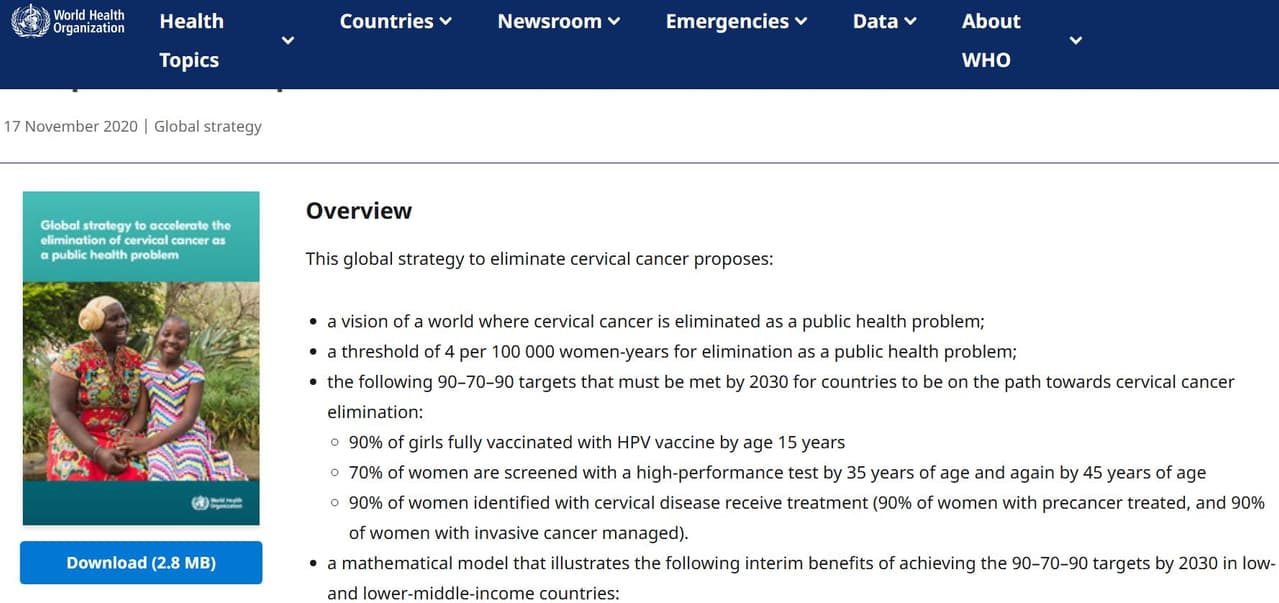Click the 17 November 2020 date
Image resolution: width=1279 pixels, height=603 pixels.
[x=71, y=127]
